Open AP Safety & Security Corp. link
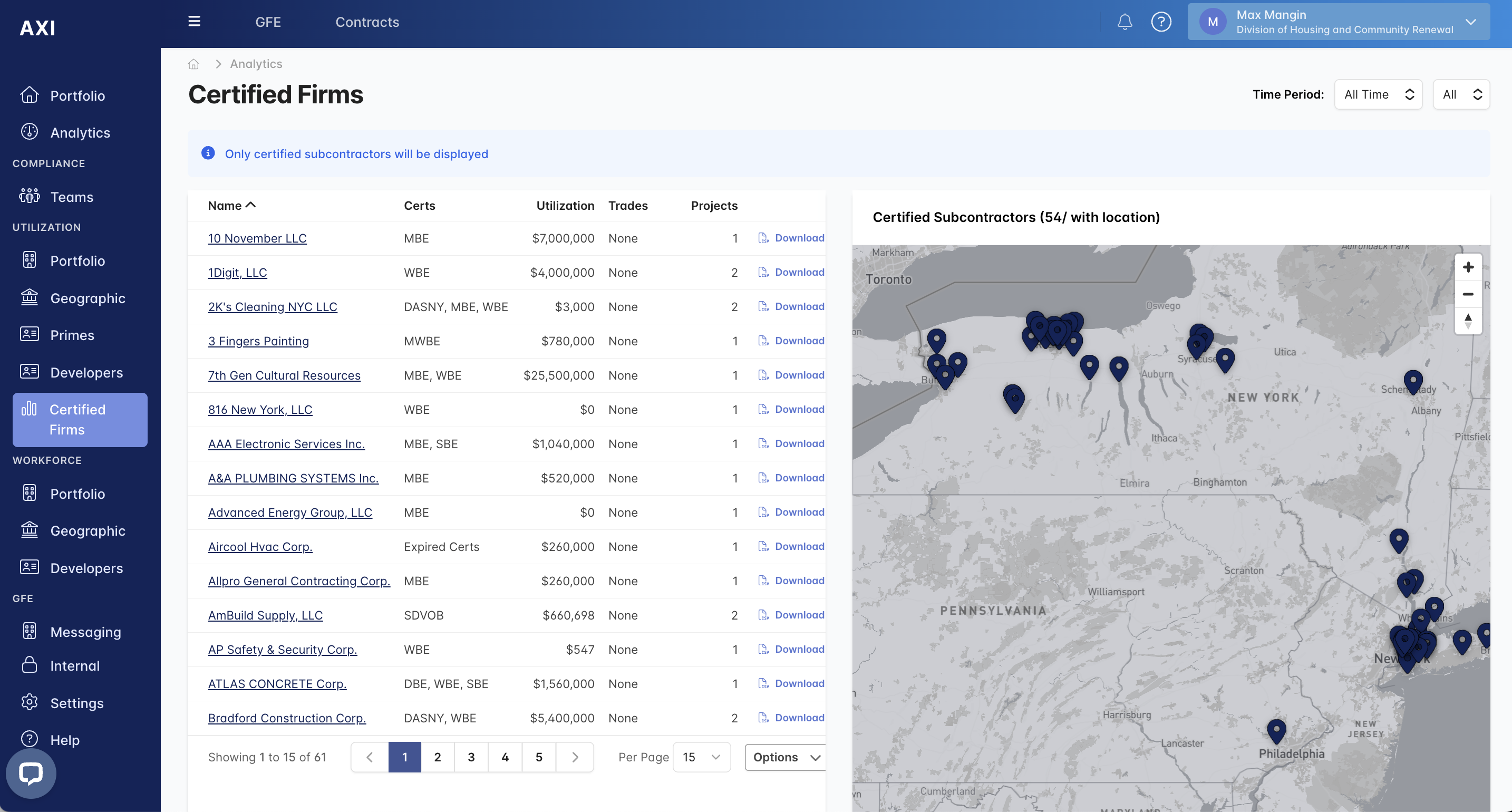 pyautogui.click(x=283, y=650)
